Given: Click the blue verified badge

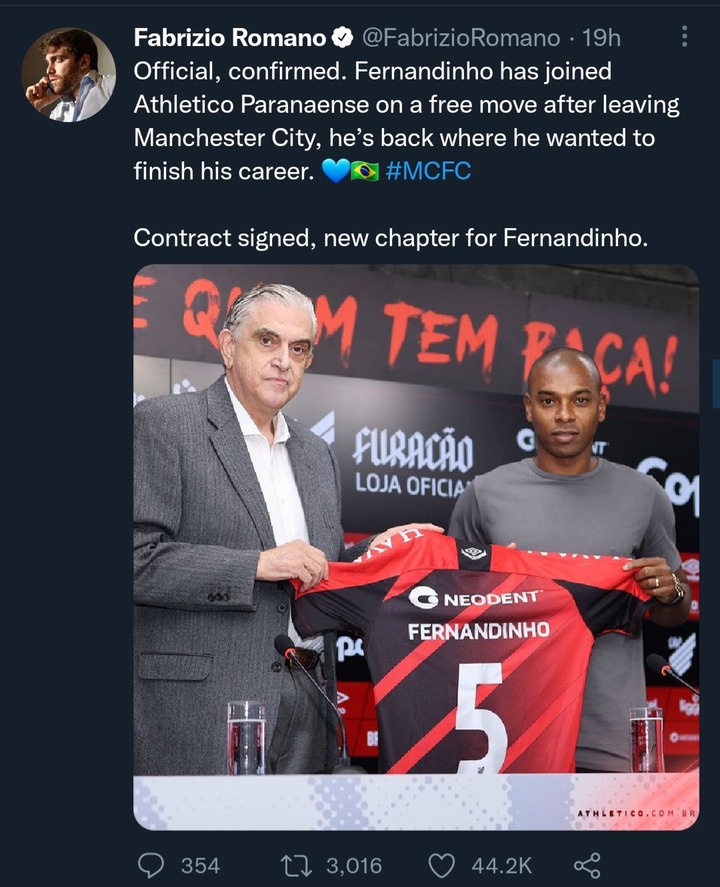Looking at the screenshot, I should pos(342,38).
